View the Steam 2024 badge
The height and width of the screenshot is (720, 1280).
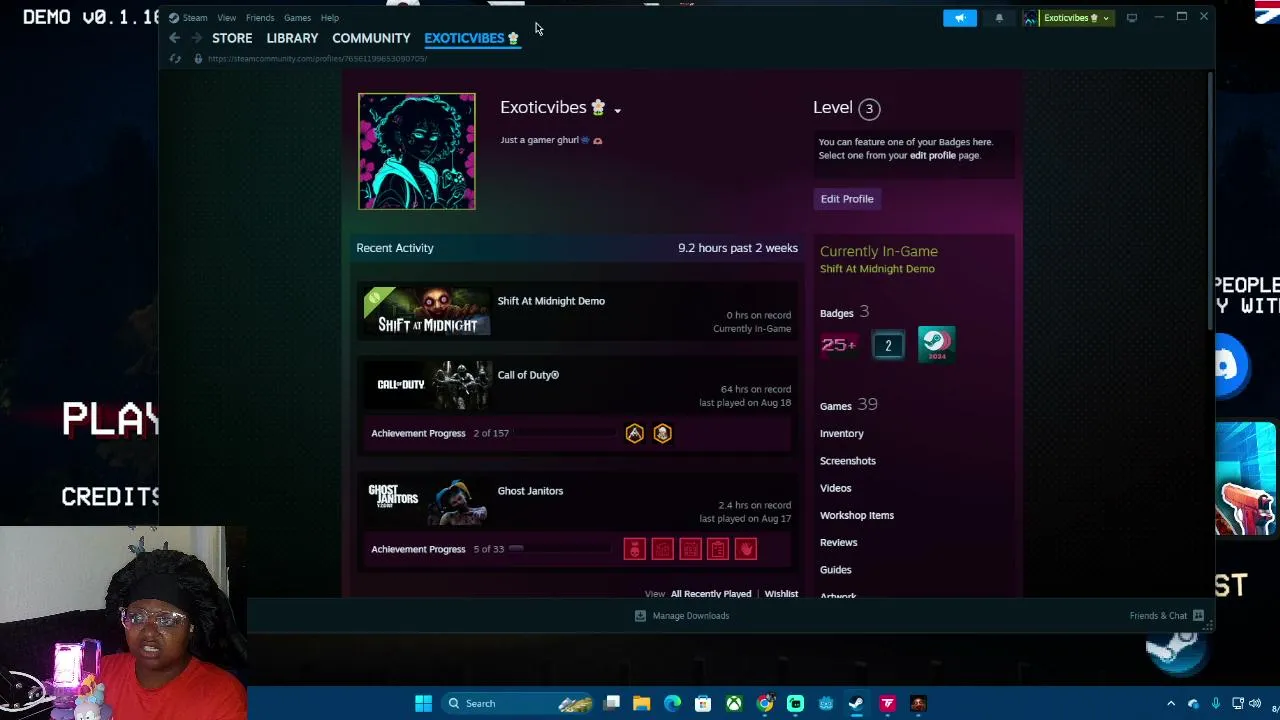936,344
